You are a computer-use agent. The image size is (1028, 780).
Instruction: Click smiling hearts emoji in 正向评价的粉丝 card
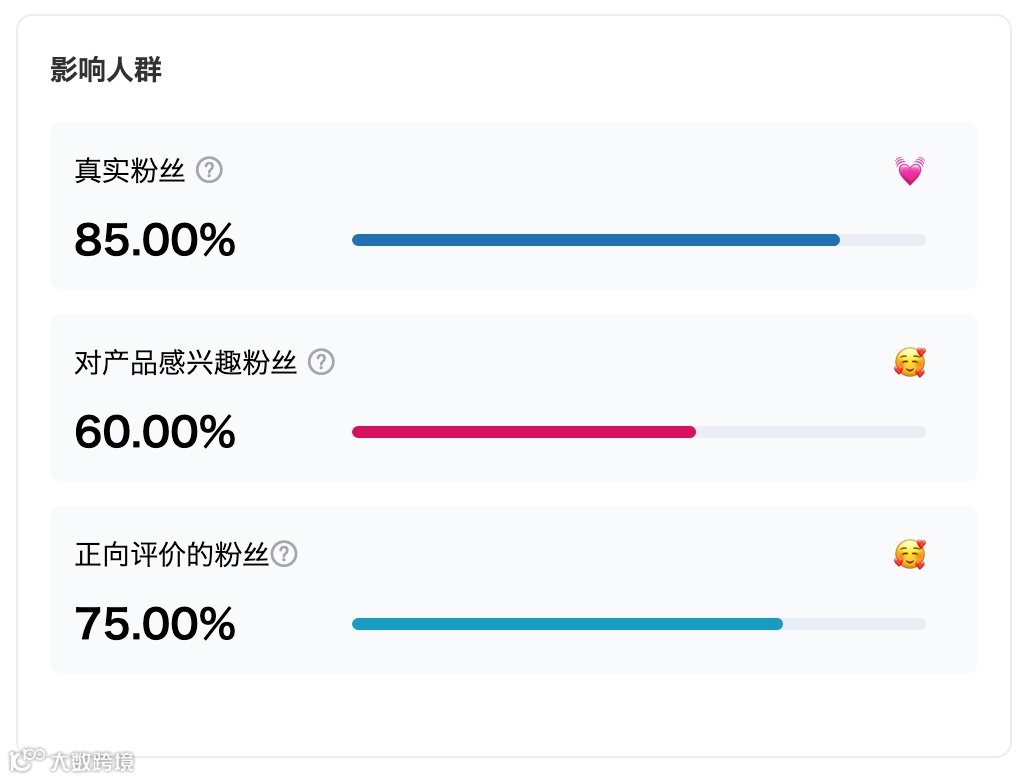pos(910,555)
